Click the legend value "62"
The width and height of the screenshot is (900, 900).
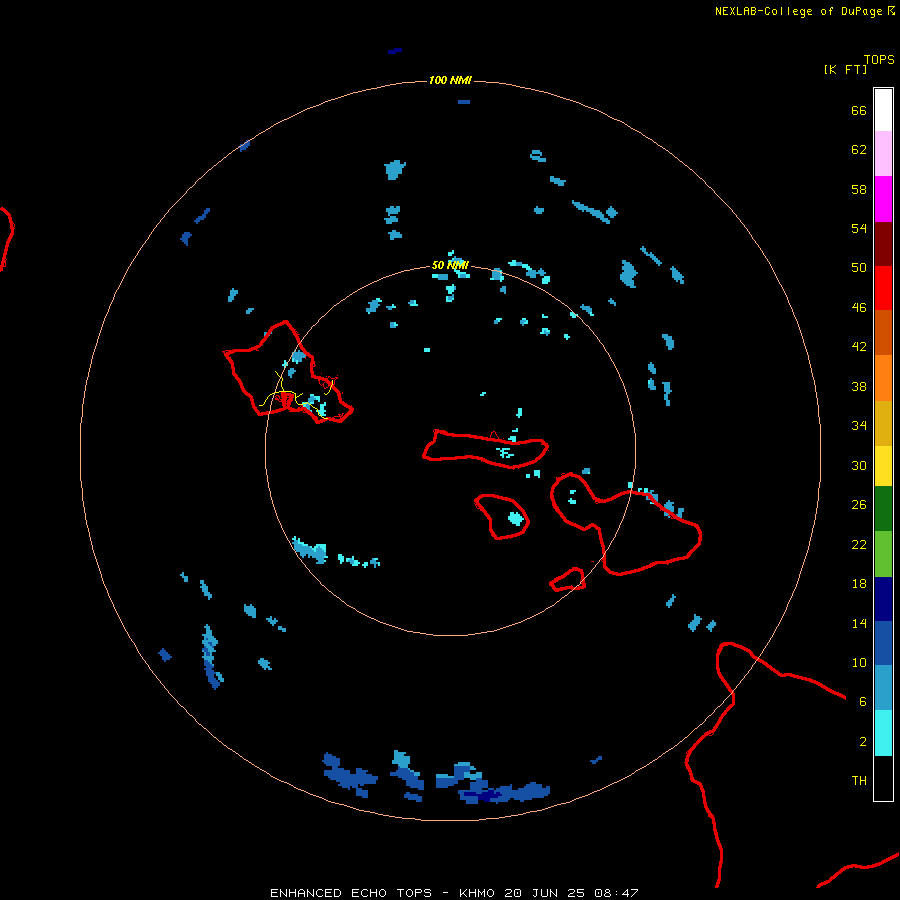click(x=859, y=149)
